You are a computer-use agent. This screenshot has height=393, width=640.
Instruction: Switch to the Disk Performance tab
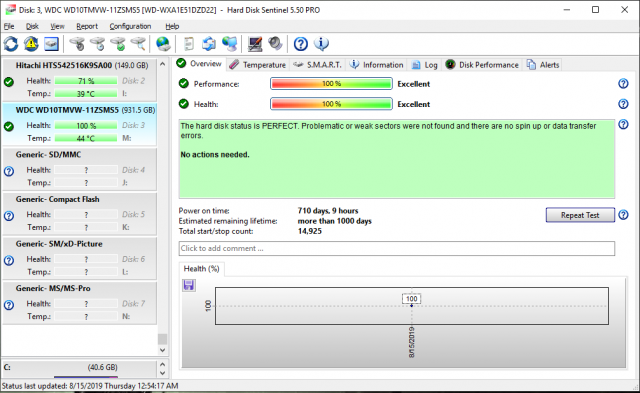pos(482,65)
